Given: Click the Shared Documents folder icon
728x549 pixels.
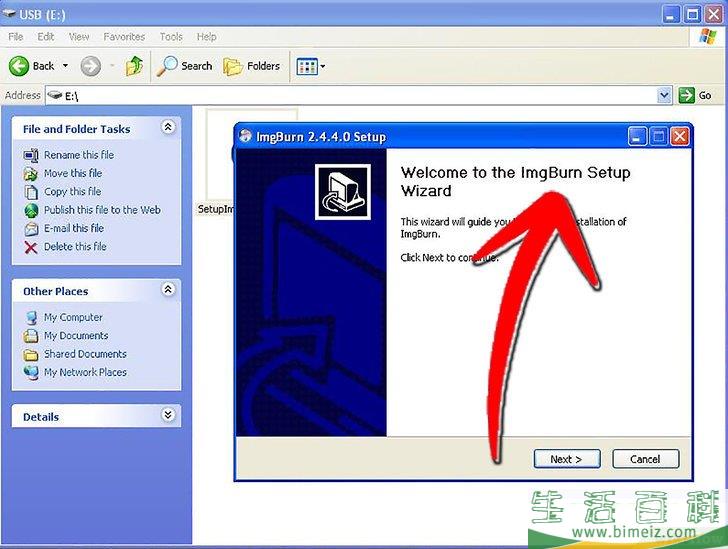Looking at the screenshot, I should 31,354.
